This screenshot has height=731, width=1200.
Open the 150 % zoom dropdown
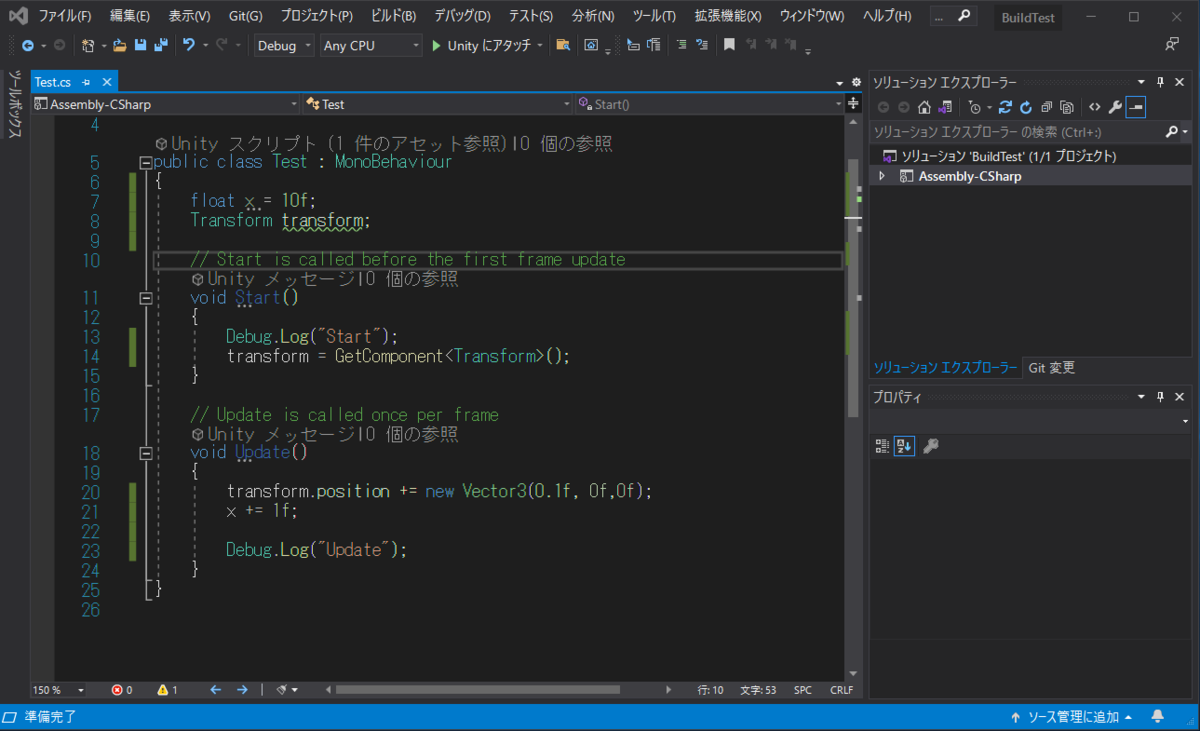59,690
